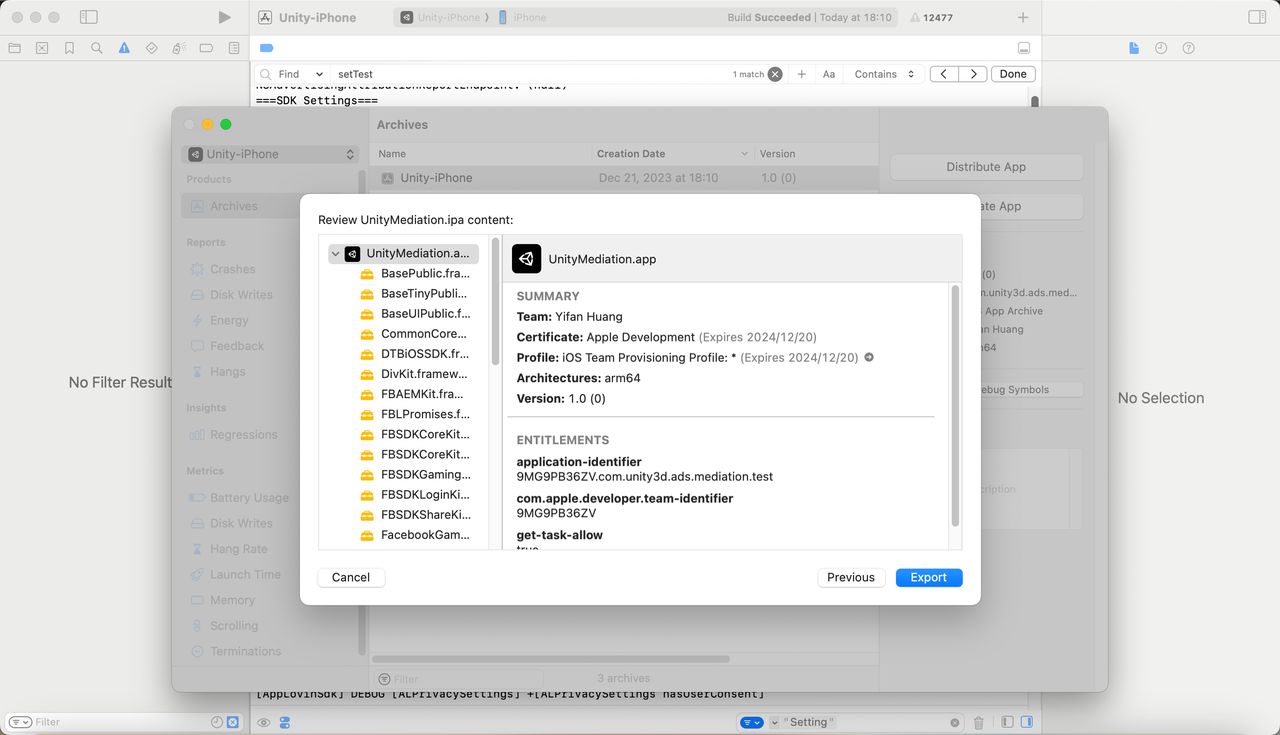Open navigator filter options dropdown
Image resolution: width=1280 pixels, height=735 pixels.
pos(20,722)
